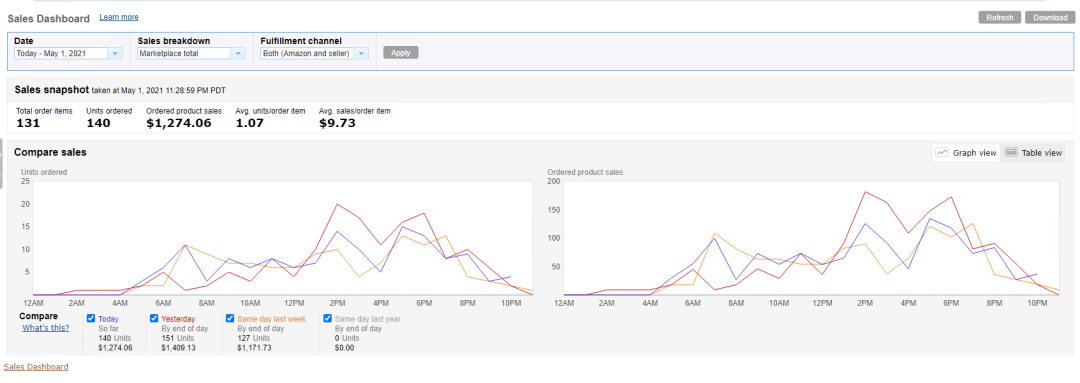This screenshot has width=1080, height=383.
Task: Click the Same day last week legend label
Action: tap(271, 319)
